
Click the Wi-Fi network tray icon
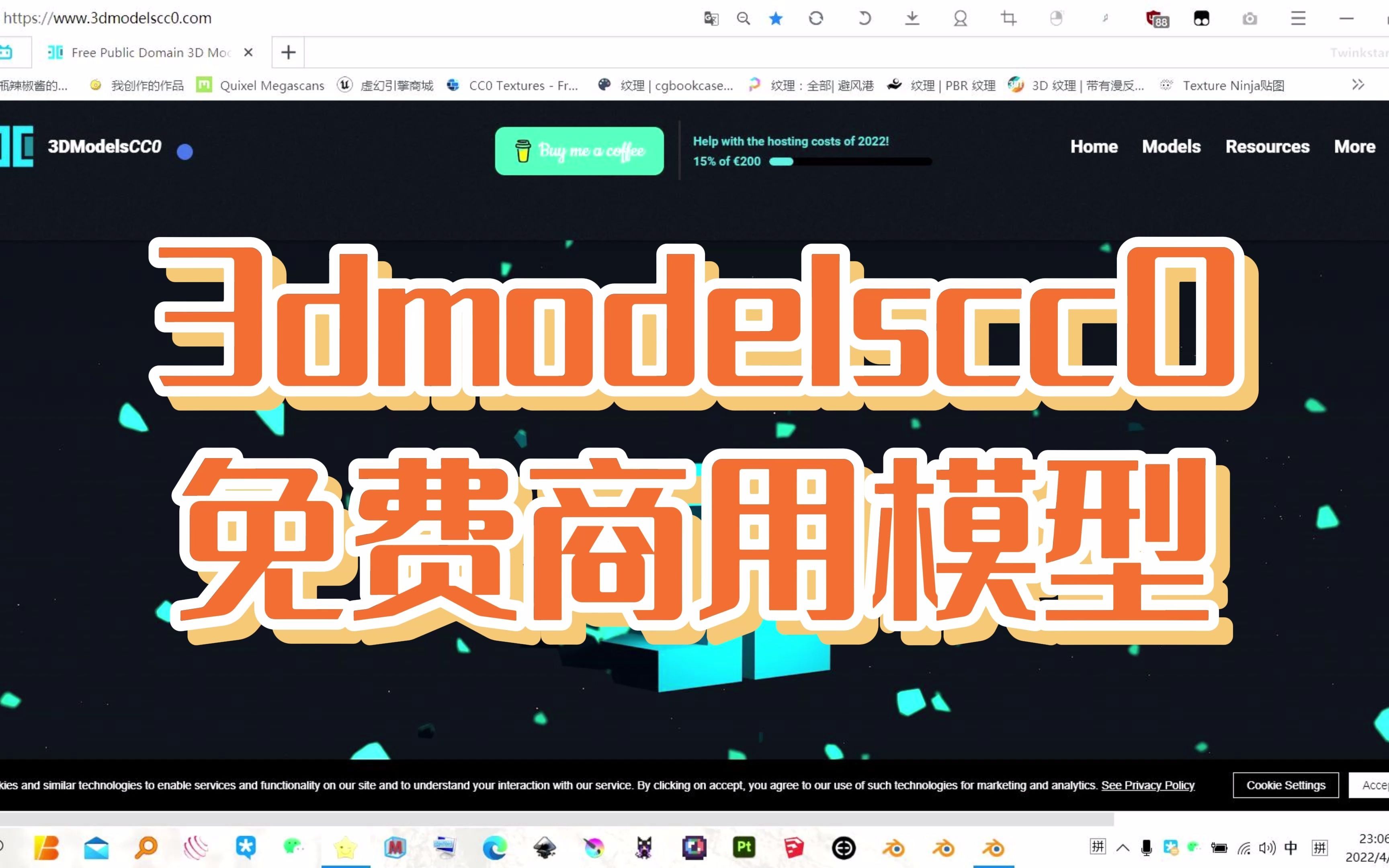(x=1244, y=848)
